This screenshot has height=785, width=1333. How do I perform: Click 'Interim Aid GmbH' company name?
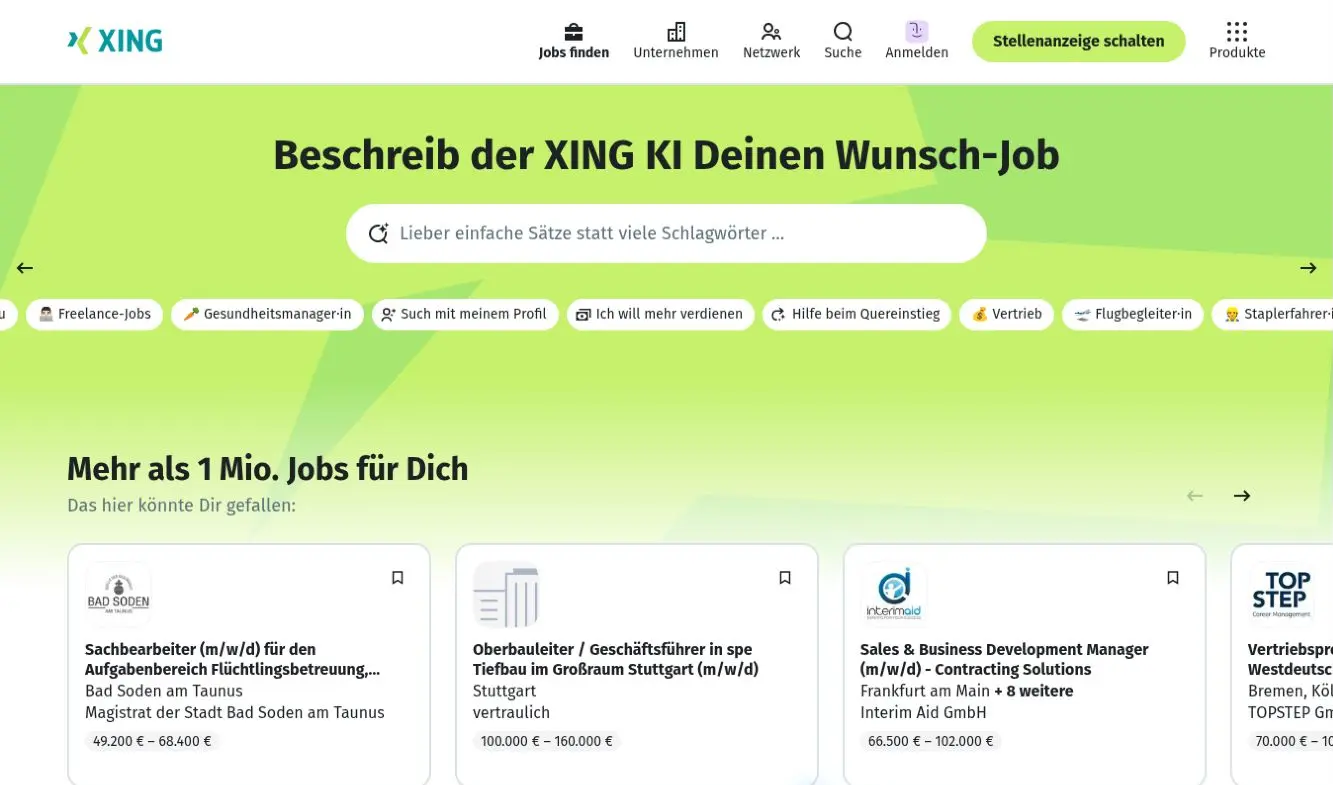(x=923, y=713)
